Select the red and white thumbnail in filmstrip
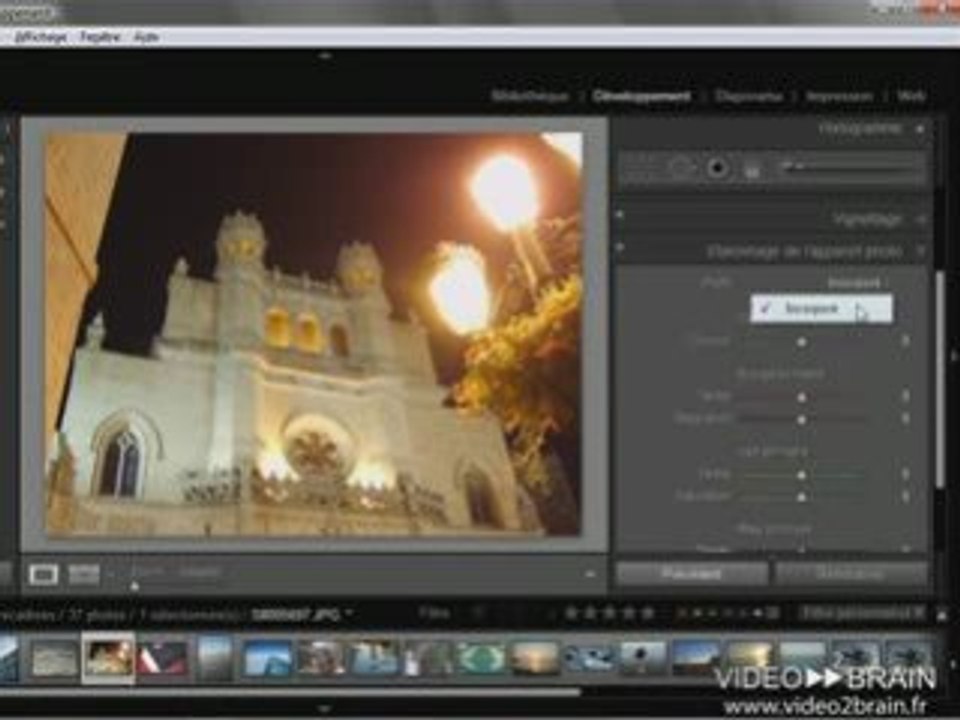960x720 pixels. pos(163,659)
